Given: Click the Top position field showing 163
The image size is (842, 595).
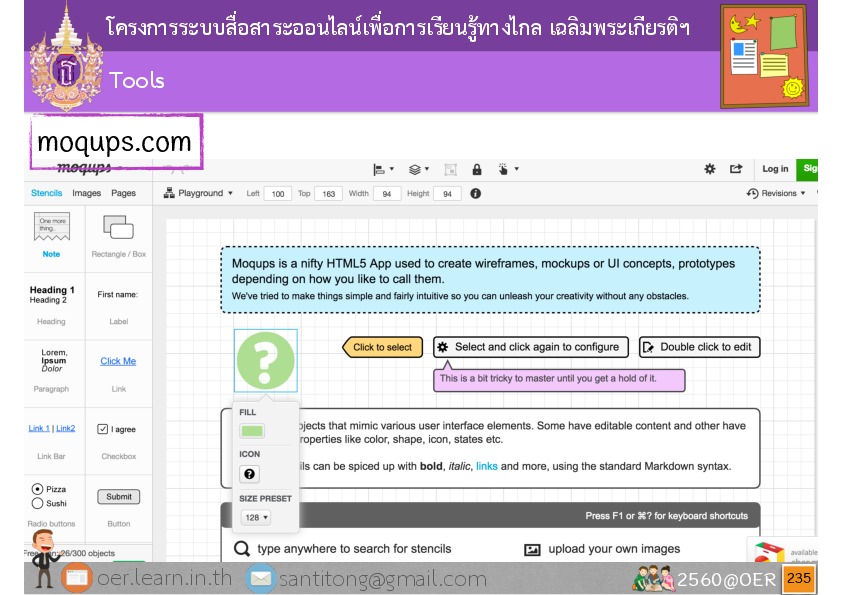Looking at the screenshot, I should tap(329, 194).
